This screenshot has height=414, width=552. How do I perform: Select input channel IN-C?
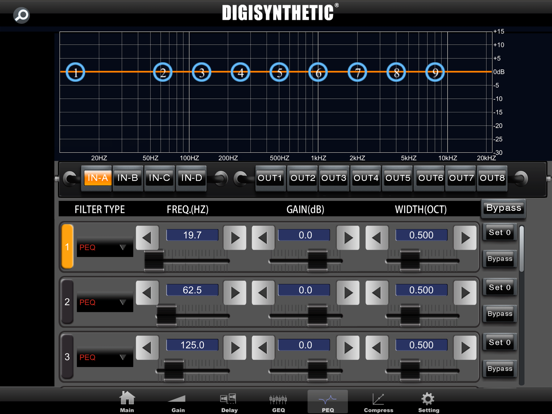click(159, 178)
